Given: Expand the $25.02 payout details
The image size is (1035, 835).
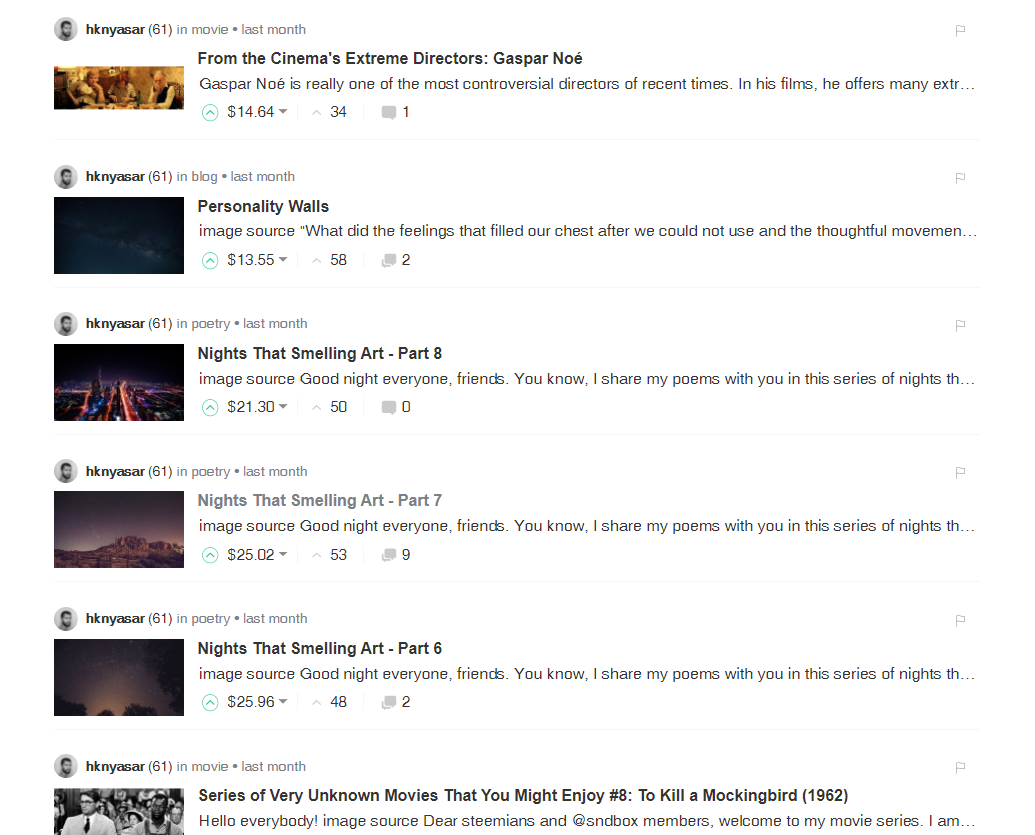Looking at the screenshot, I should [x=257, y=555].
